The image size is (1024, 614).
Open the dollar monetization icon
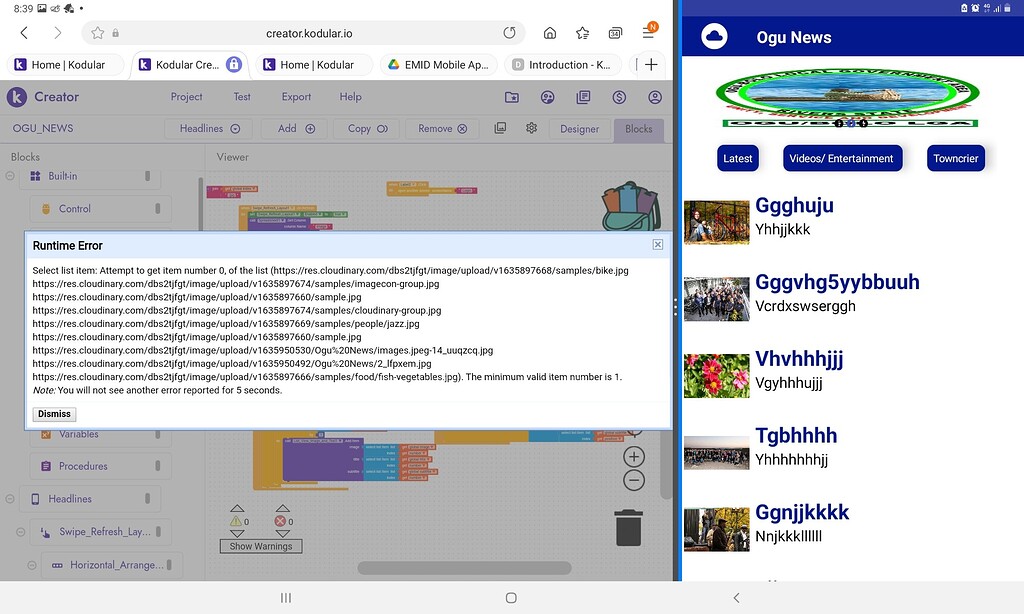(x=619, y=97)
